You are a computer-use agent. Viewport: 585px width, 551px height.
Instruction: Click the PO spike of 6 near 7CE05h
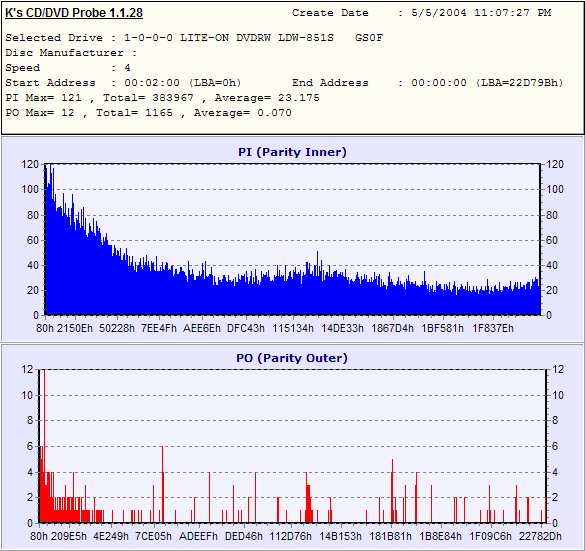pos(163,484)
